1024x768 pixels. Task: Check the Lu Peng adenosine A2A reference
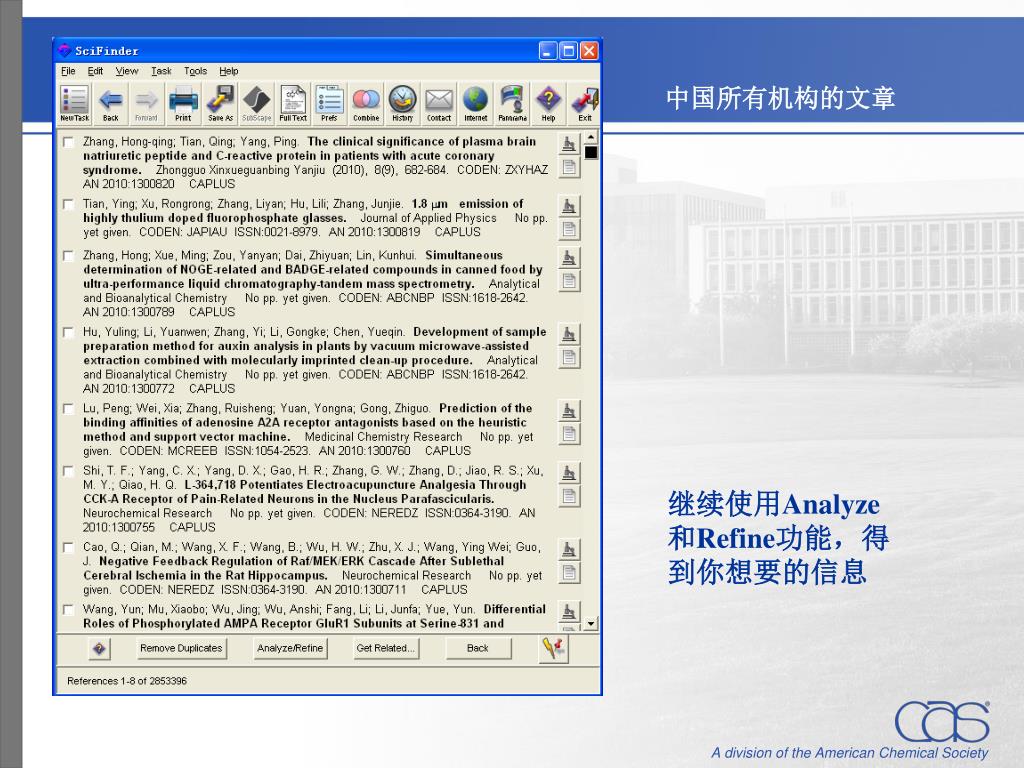pyautogui.click(x=68, y=409)
